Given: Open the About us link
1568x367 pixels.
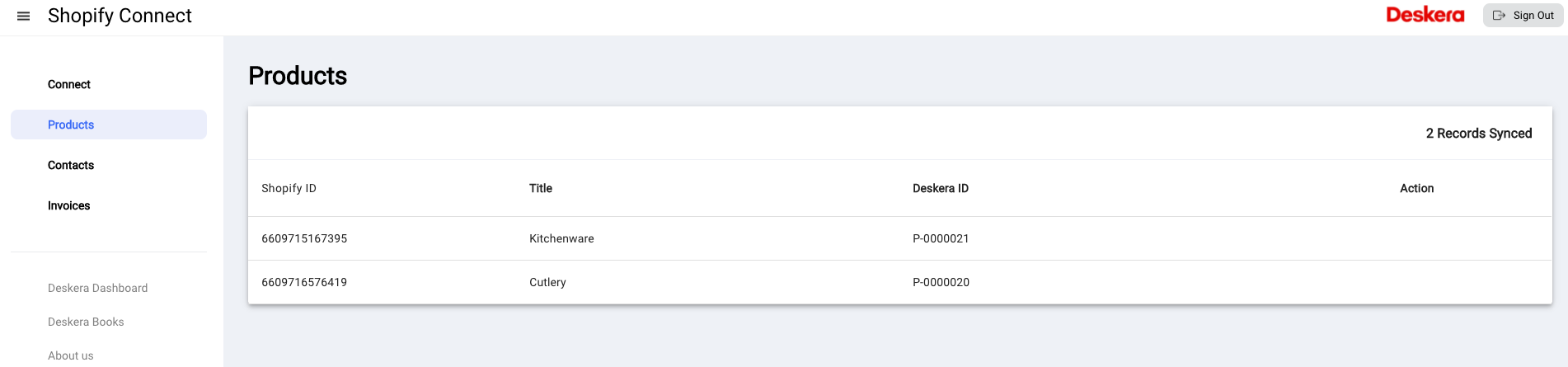Looking at the screenshot, I should [x=71, y=355].
